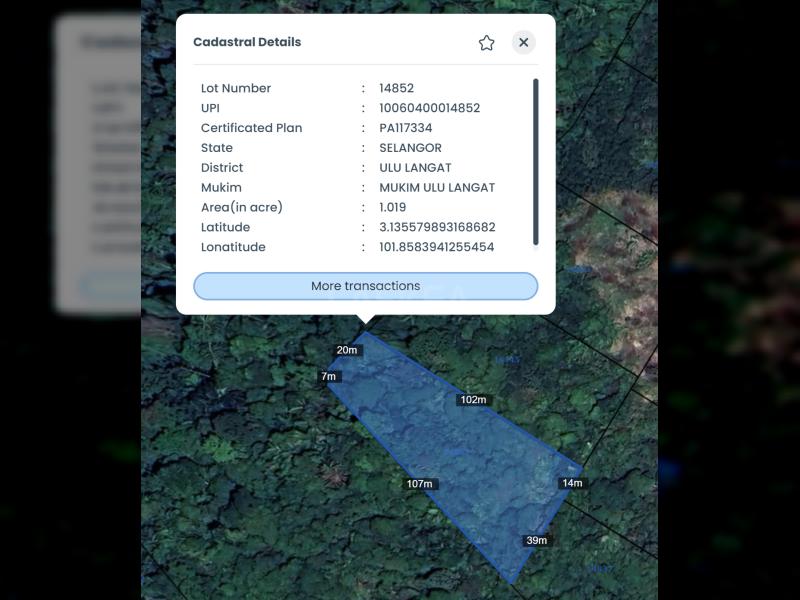This screenshot has height=600, width=800.
Task: Click the 39m side length label
Action: pos(536,541)
